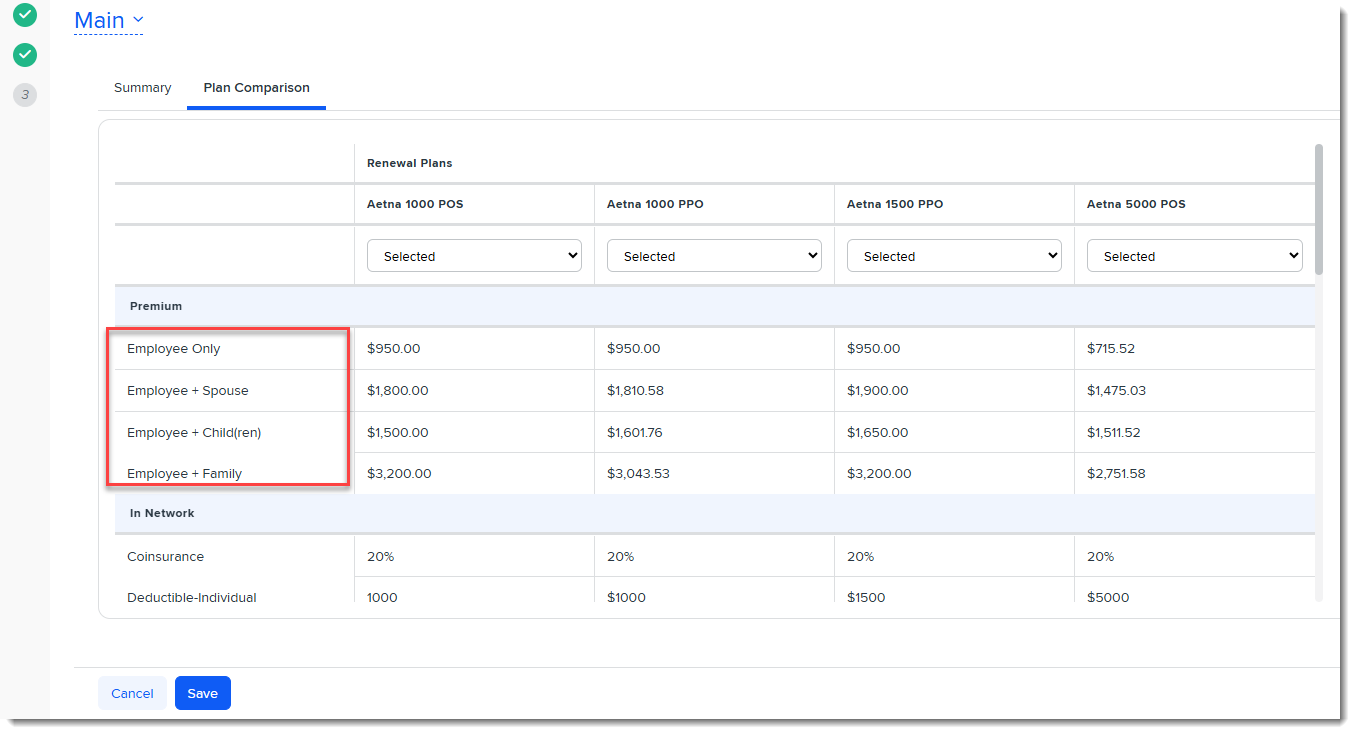Open Selected dropdown under Aetna 1000 PPO
This screenshot has width=1355, height=734.
(715, 256)
